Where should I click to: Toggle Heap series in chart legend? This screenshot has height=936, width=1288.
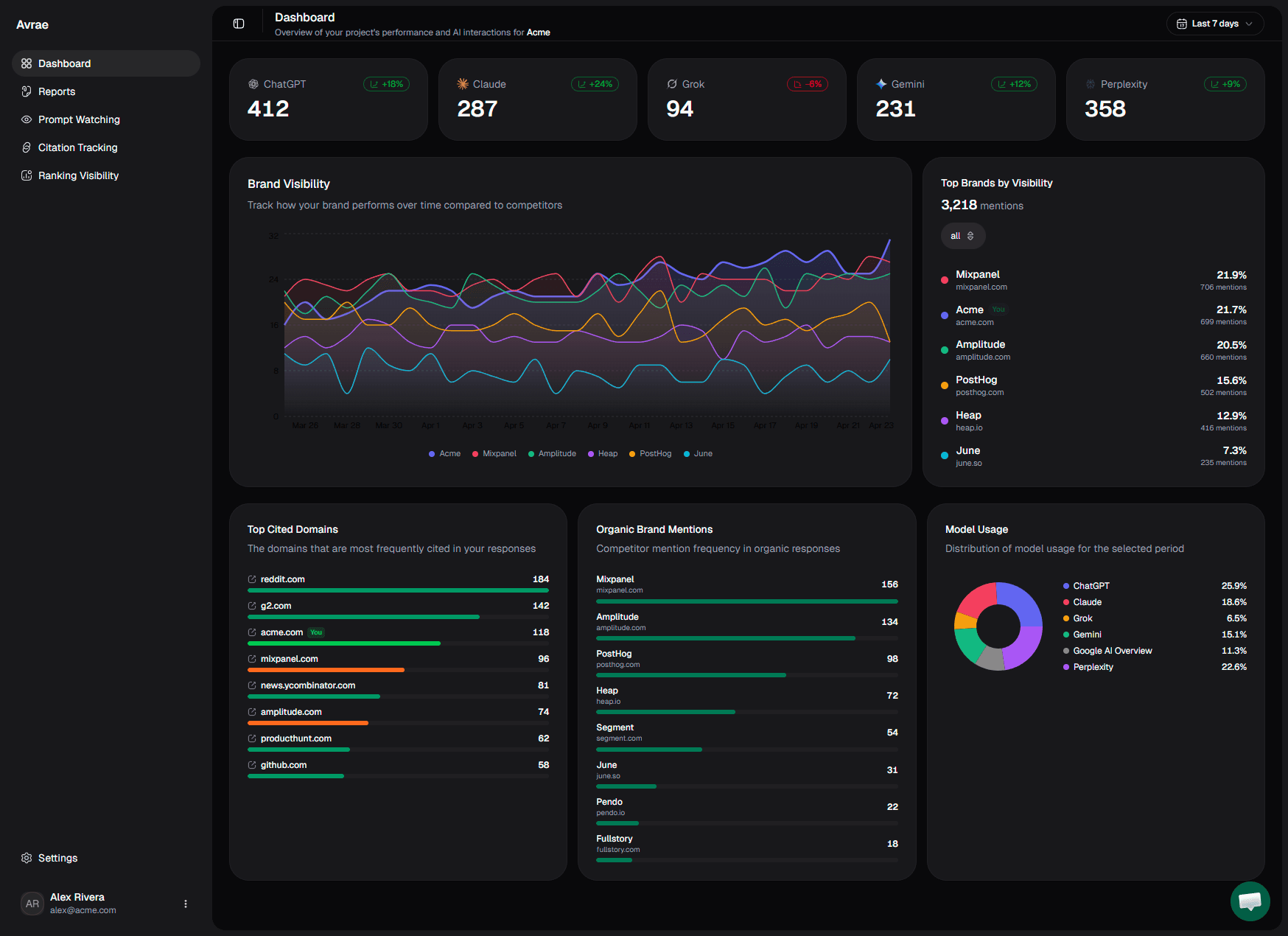603,453
